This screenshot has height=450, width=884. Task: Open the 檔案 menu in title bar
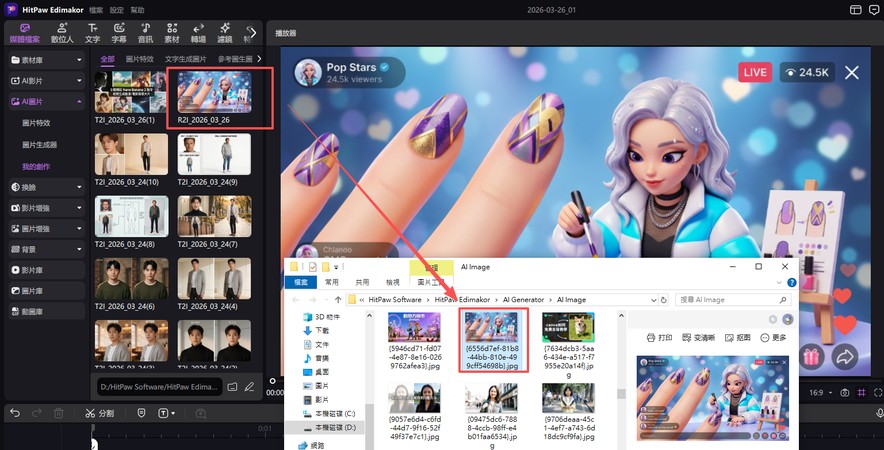(96, 9)
